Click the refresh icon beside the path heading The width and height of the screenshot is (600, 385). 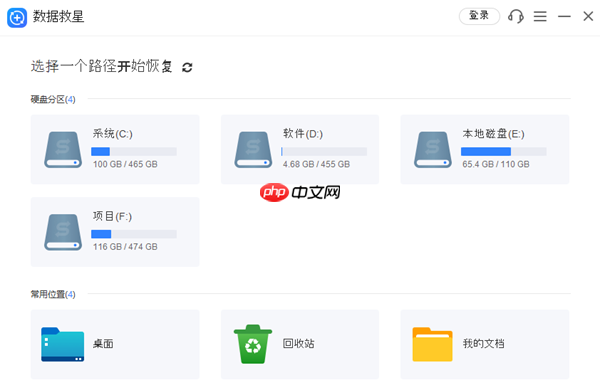(x=187, y=67)
